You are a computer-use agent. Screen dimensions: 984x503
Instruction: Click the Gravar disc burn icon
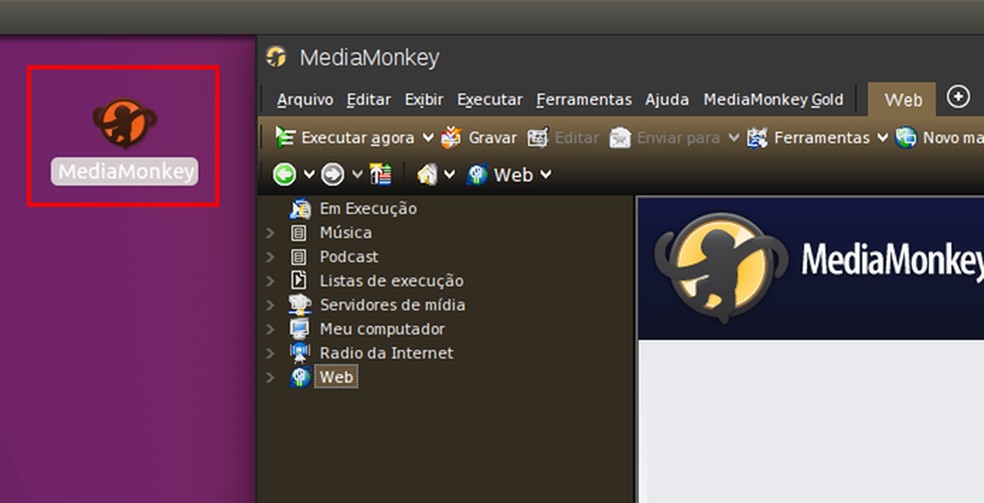(x=451, y=137)
